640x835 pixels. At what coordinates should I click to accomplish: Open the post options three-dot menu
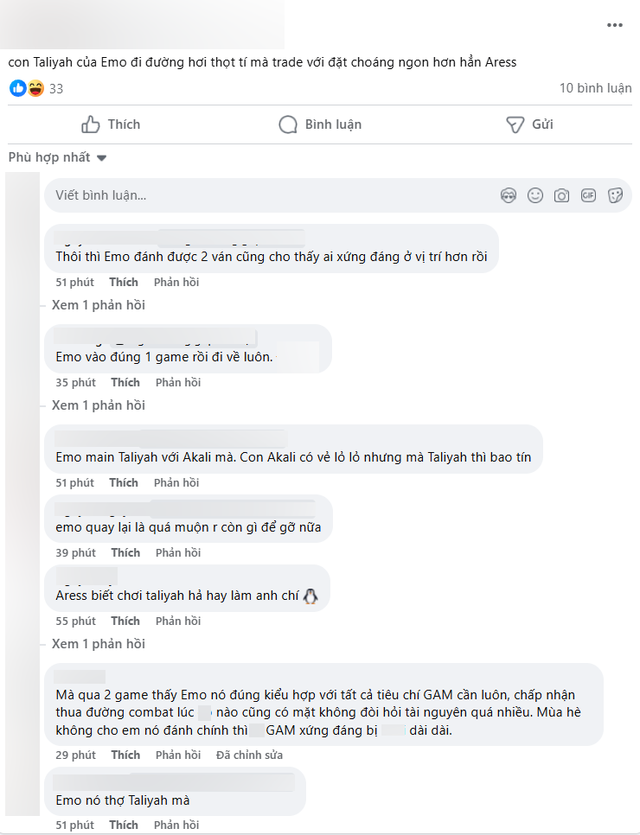click(x=617, y=24)
